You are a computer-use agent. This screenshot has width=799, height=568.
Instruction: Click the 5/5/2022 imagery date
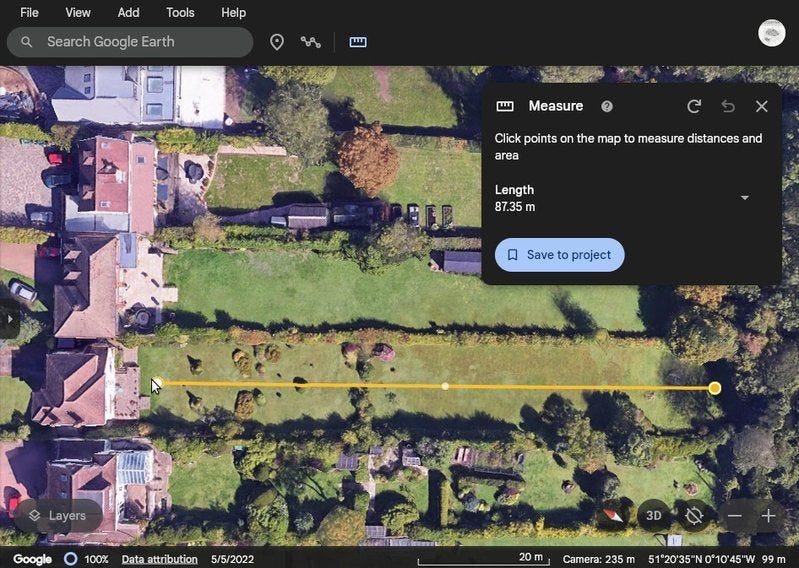[x=232, y=559]
